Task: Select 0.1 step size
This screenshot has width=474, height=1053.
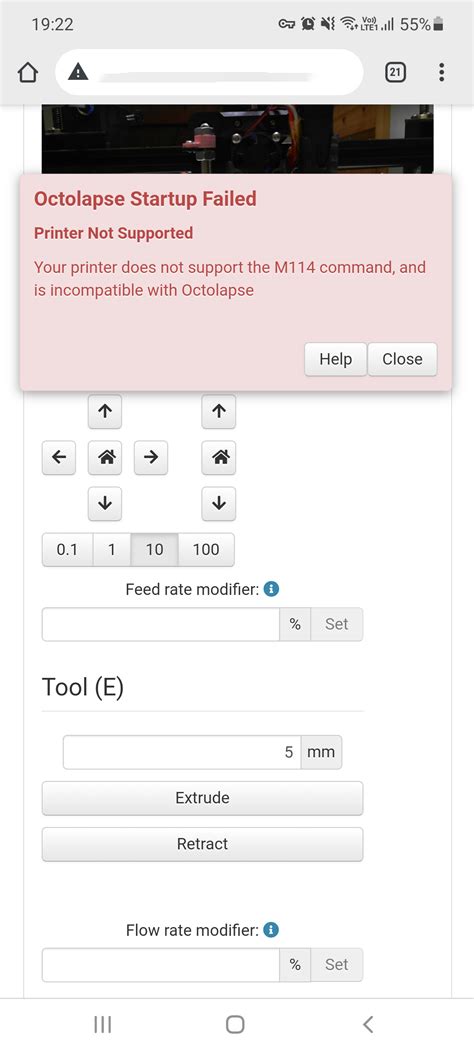Action: [67, 549]
